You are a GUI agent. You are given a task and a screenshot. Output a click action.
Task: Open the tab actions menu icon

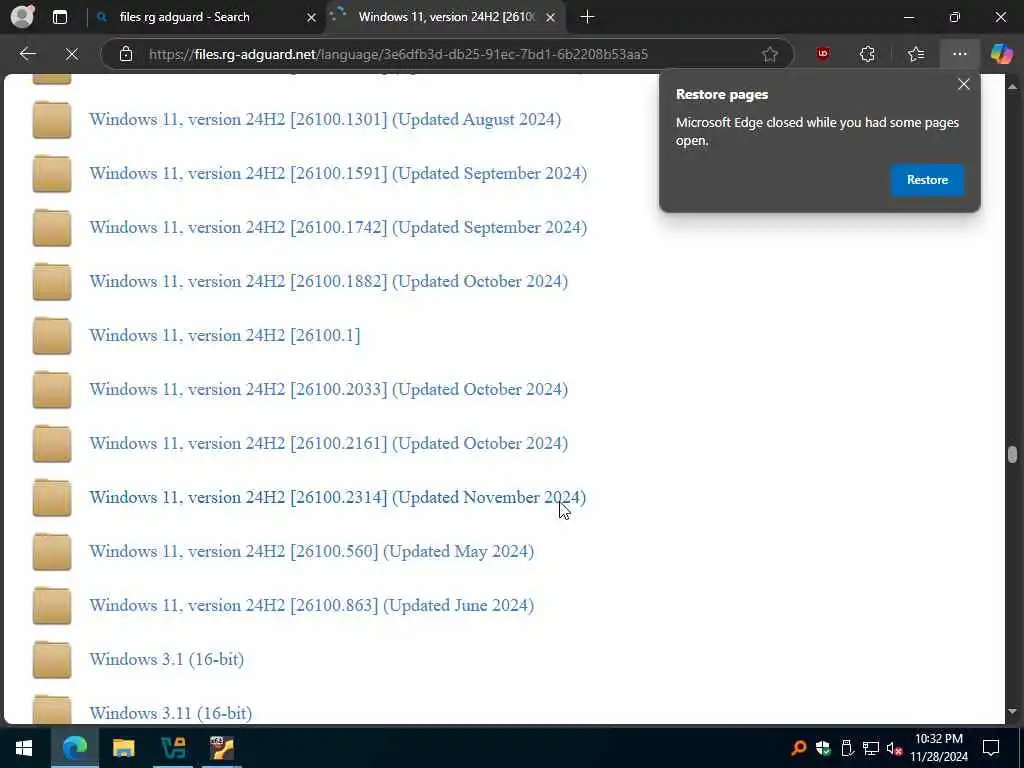click(x=59, y=17)
